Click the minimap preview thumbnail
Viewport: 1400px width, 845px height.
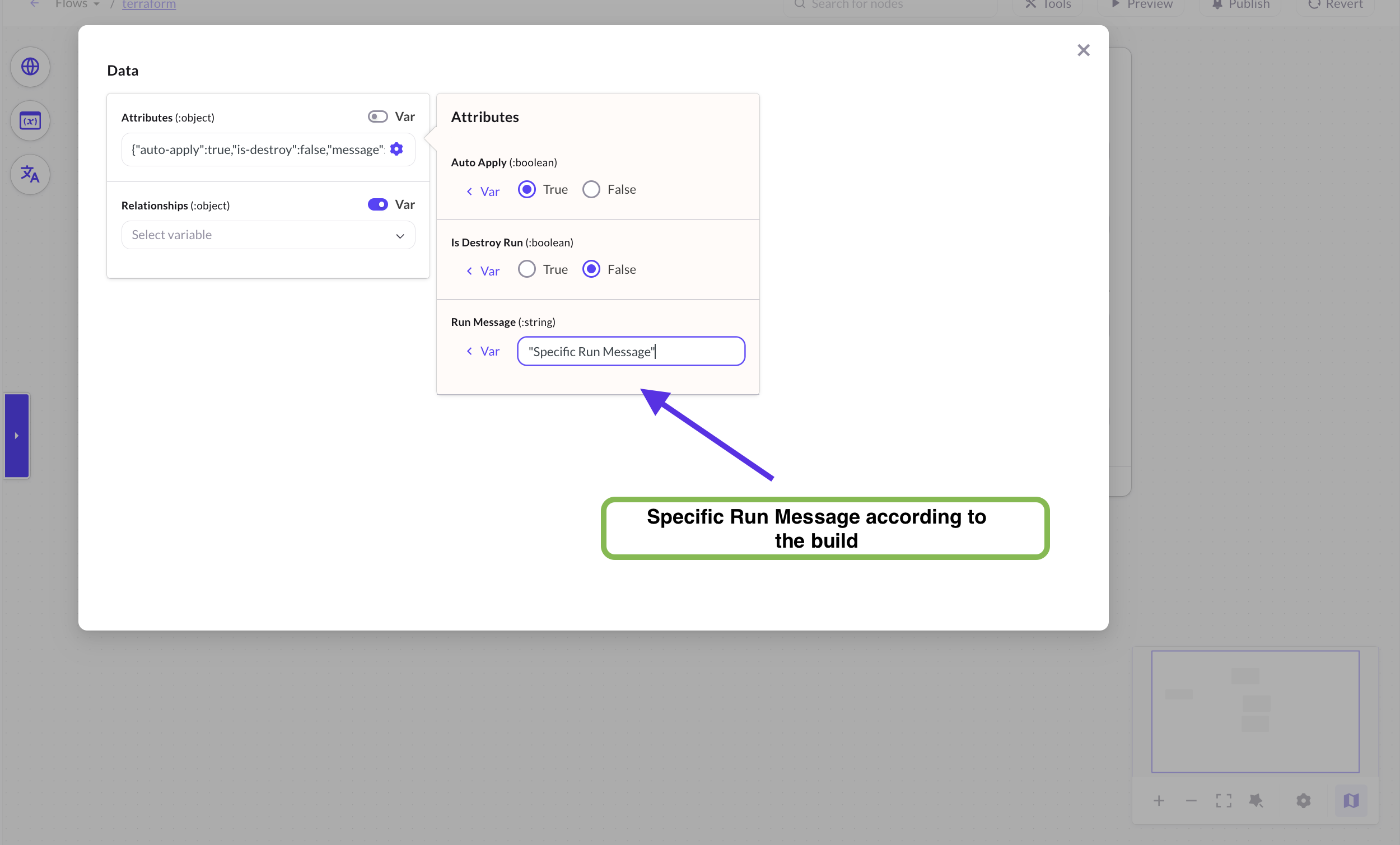click(x=1254, y=712)
